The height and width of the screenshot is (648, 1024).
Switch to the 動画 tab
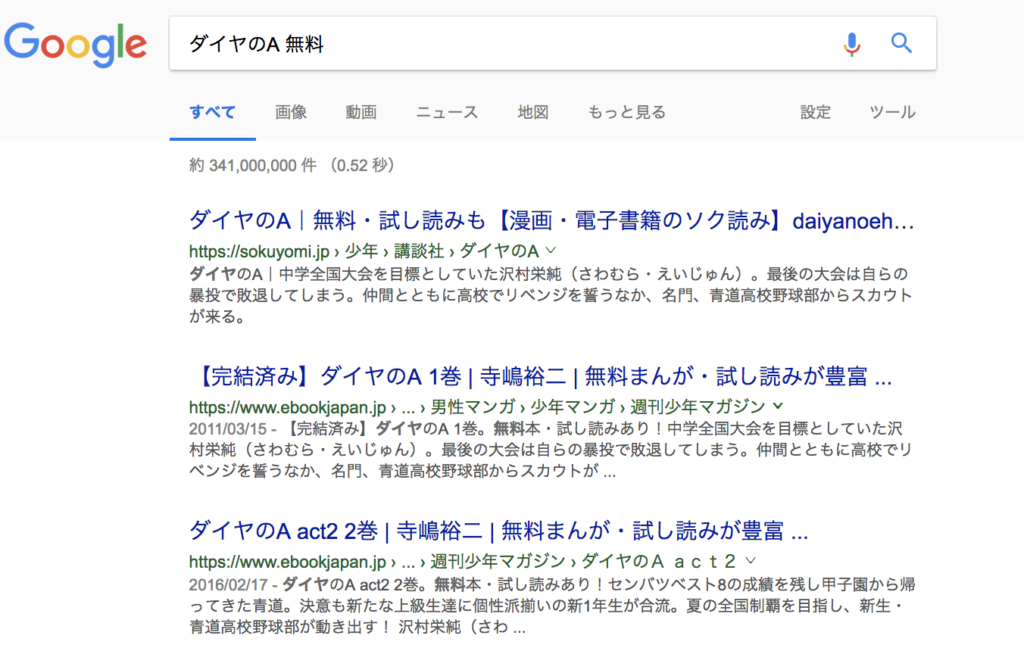pos(361,112)
